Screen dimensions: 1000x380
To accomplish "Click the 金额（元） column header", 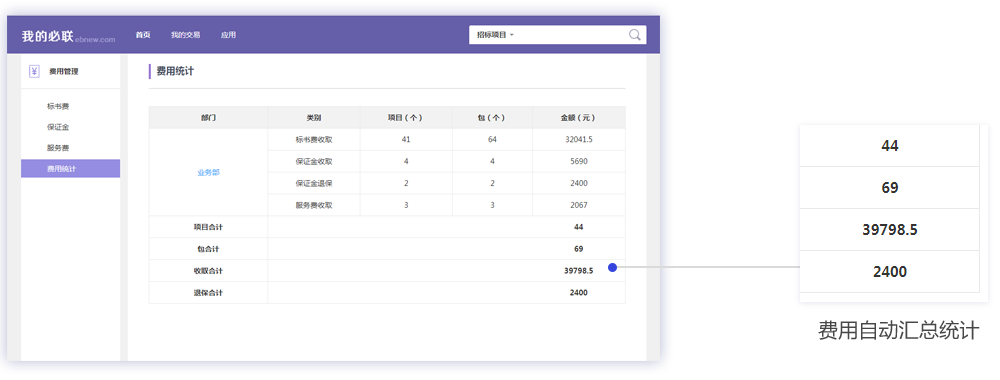I will point(578,118).
